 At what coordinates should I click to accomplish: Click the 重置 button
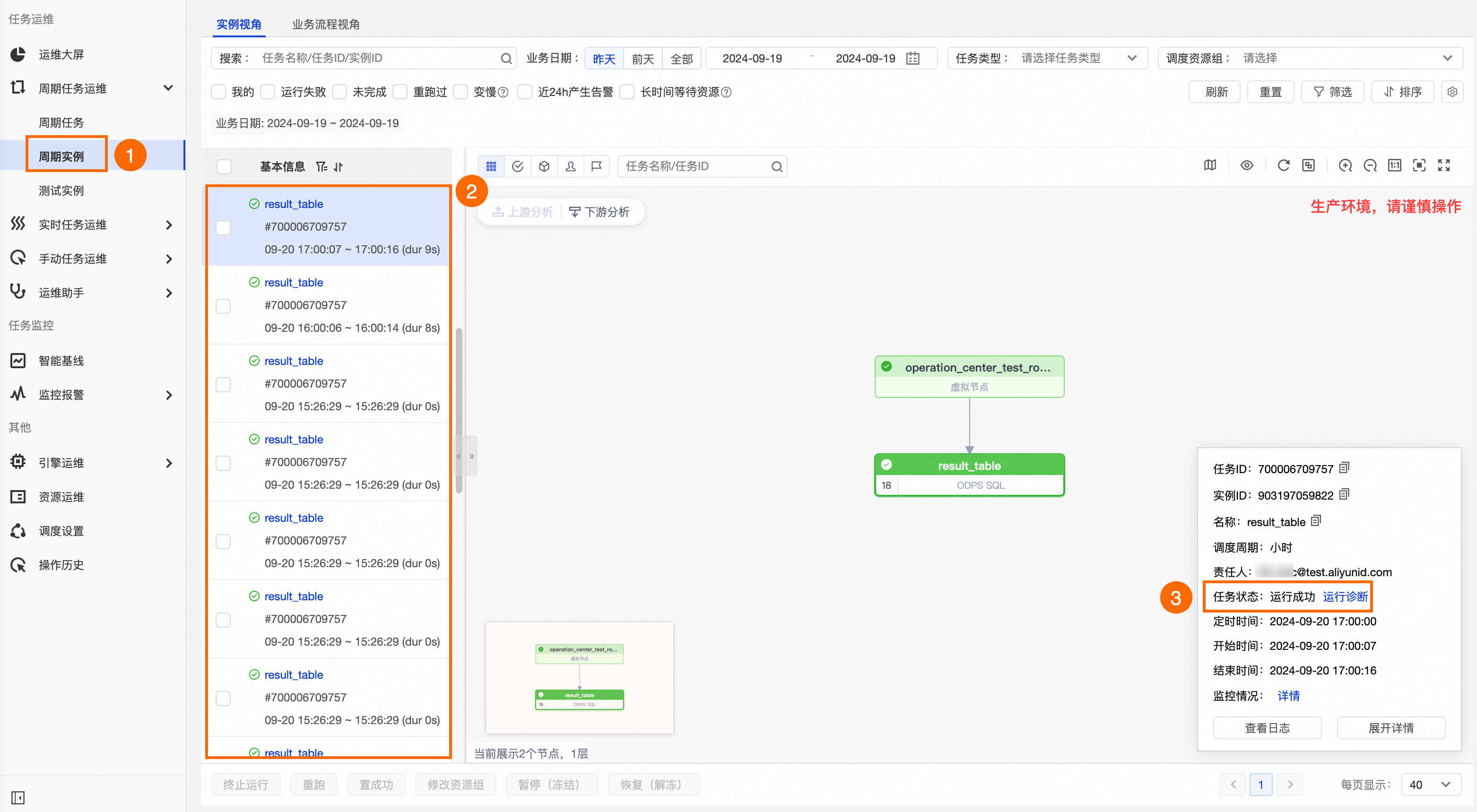click(x=1270, y=92)
